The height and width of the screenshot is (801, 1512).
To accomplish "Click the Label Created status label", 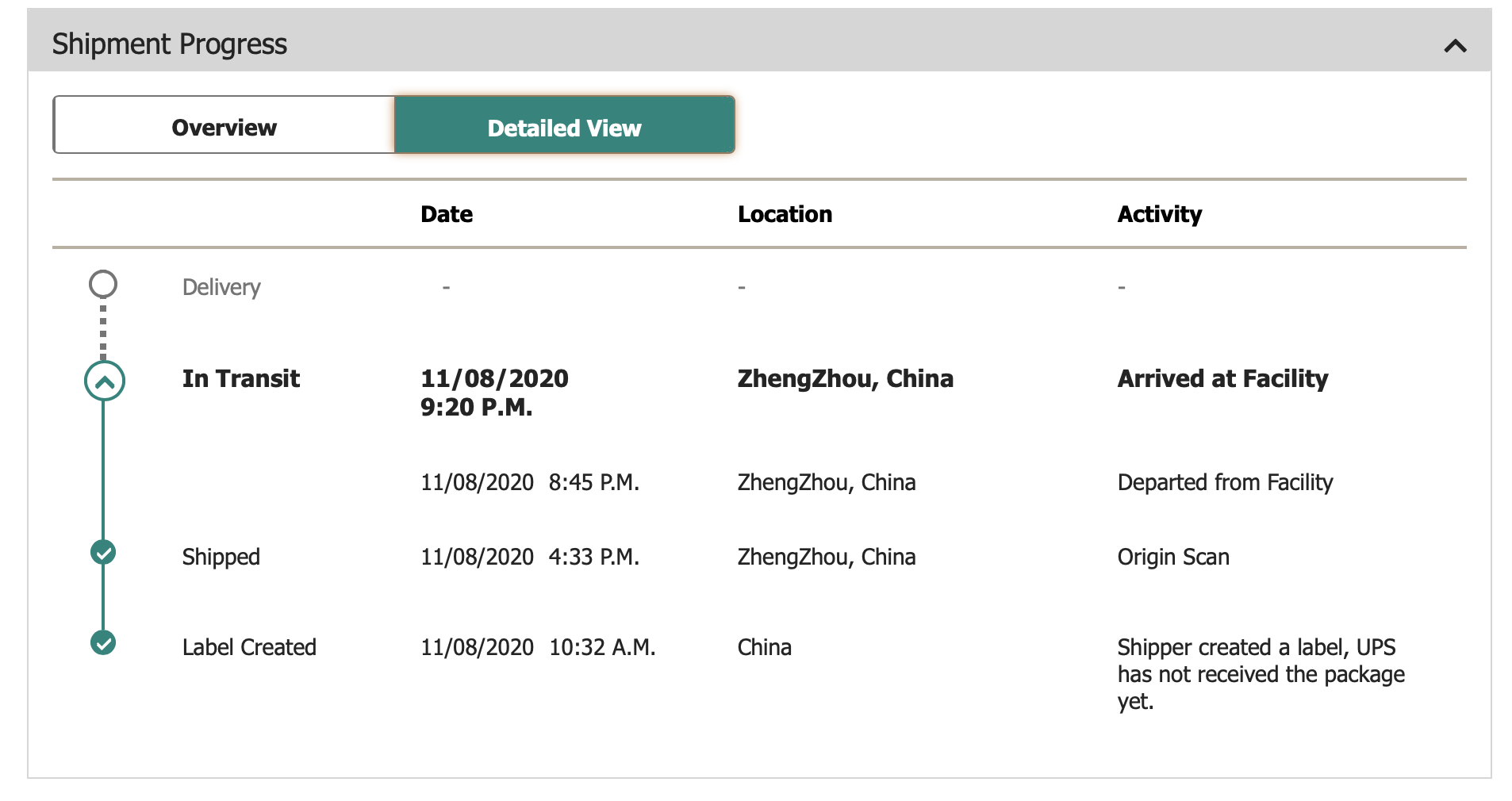I will (x=249, y=647).
